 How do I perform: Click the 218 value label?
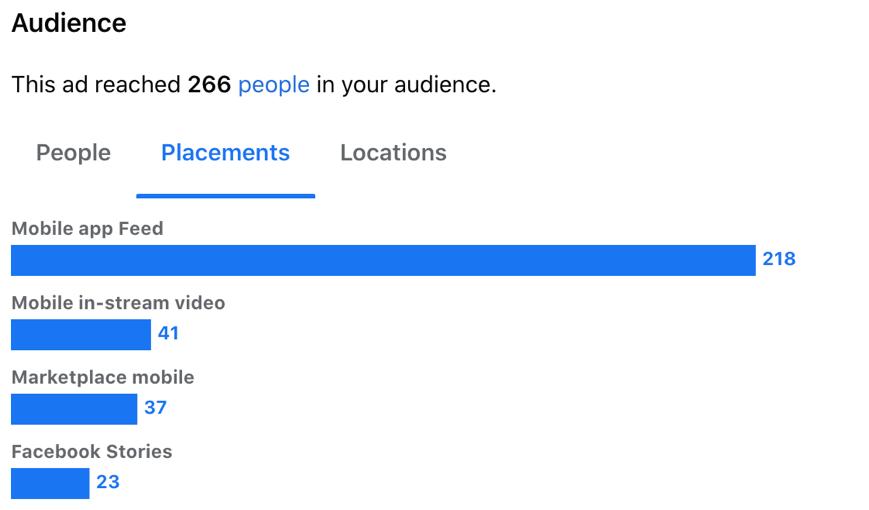[x=779, y=259]
